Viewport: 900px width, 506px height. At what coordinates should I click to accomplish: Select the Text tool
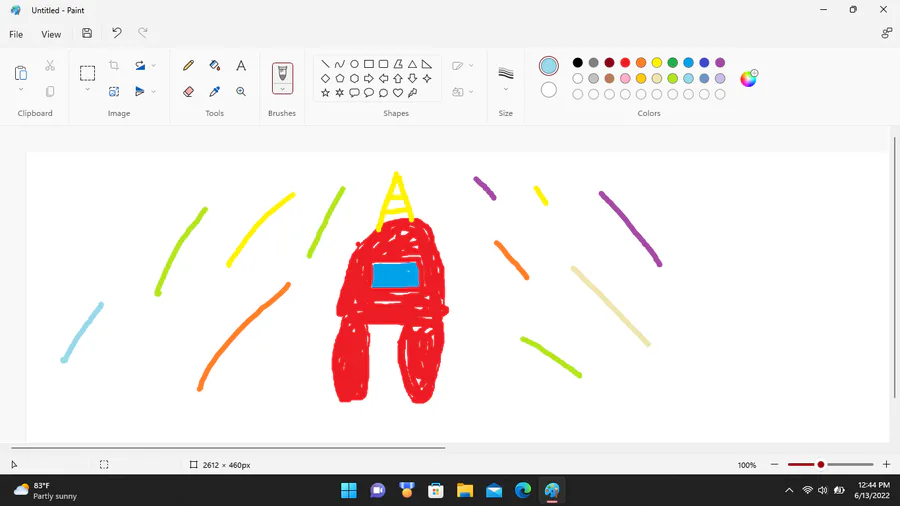(241, 65)
